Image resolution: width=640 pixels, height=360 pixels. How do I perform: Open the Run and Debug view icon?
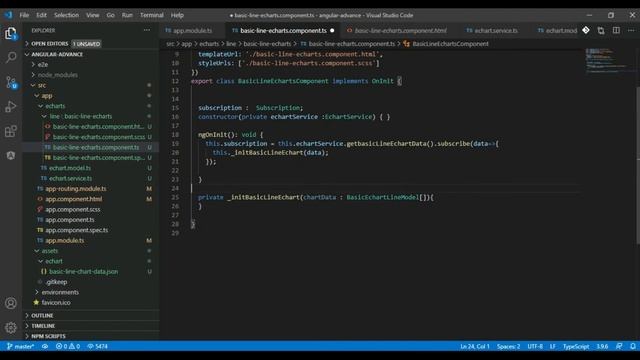(x=11, y=107)
